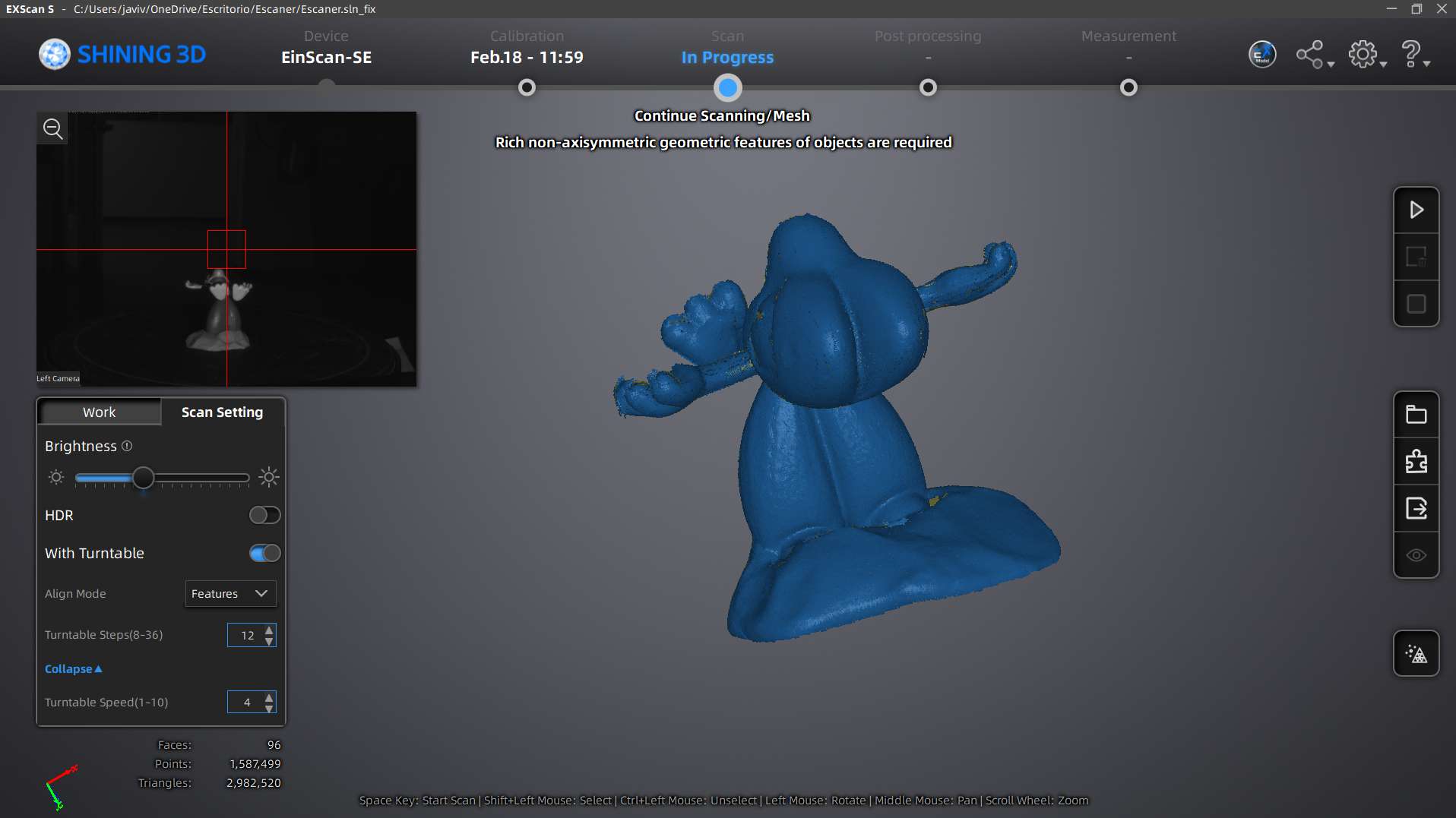Viewport: 1456px width, 818px height.
Task: Click the export/save scan icon
Action: [x=1416, y=508]
